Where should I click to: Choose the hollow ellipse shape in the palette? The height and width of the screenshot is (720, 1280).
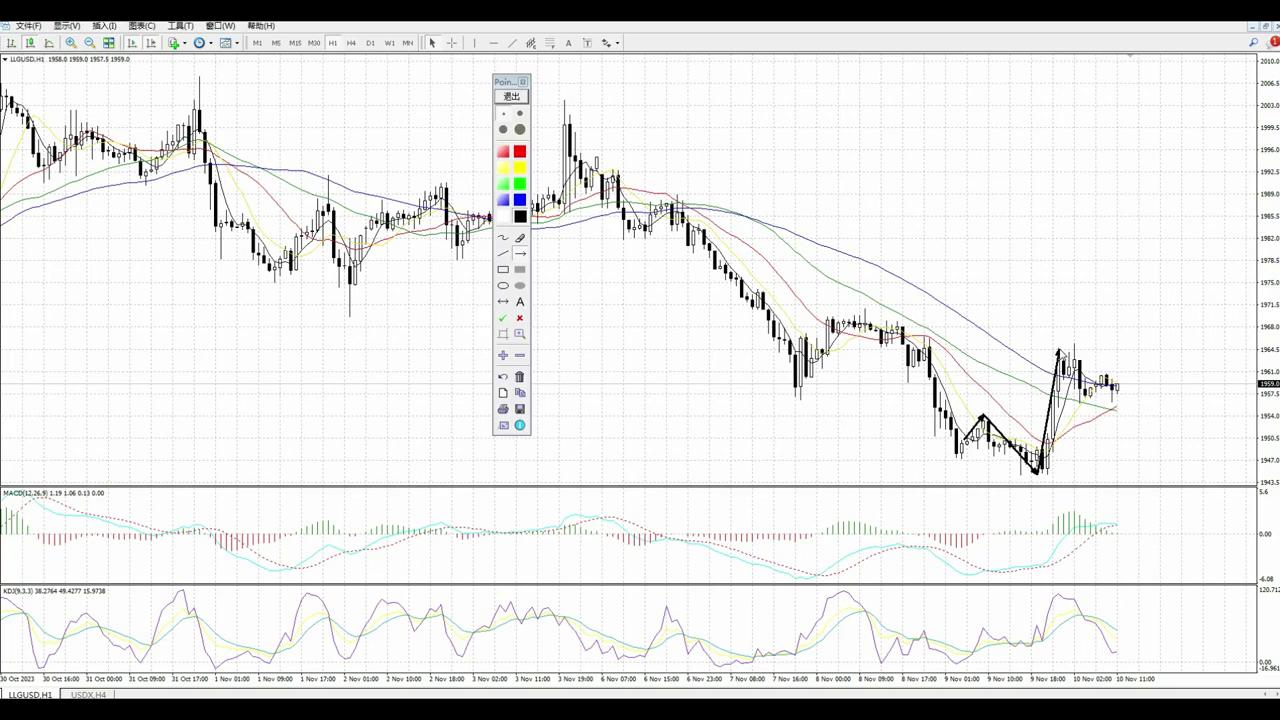point(503,286)
